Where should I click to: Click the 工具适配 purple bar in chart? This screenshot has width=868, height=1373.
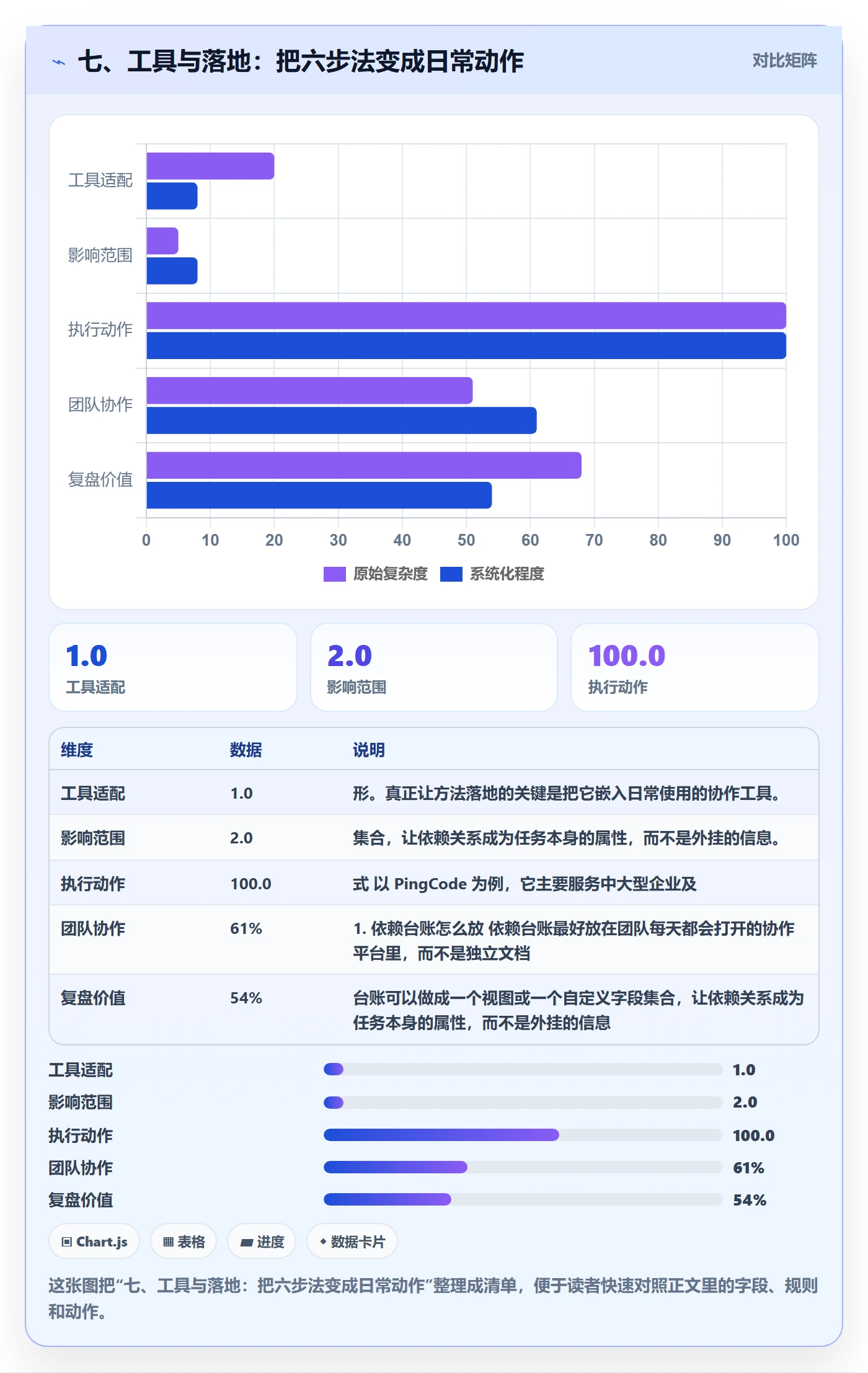(x=210, y=166)
